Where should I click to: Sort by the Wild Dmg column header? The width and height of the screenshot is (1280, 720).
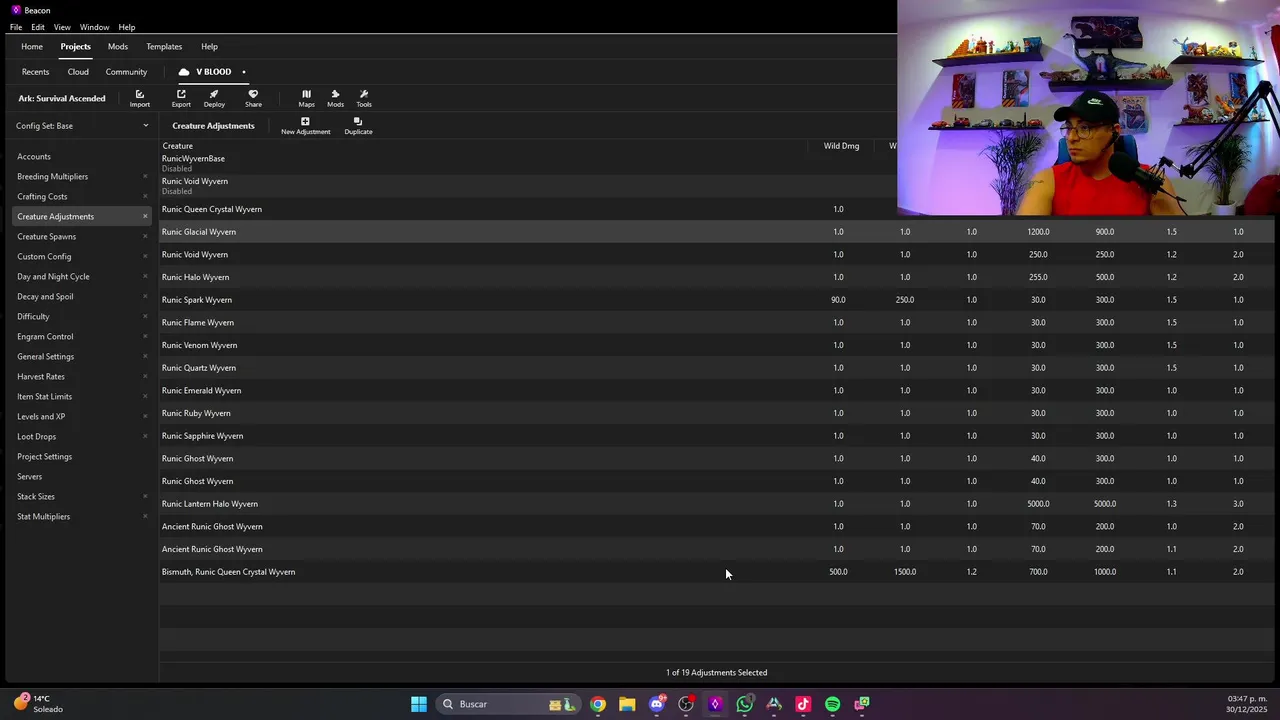coord(841,146)
